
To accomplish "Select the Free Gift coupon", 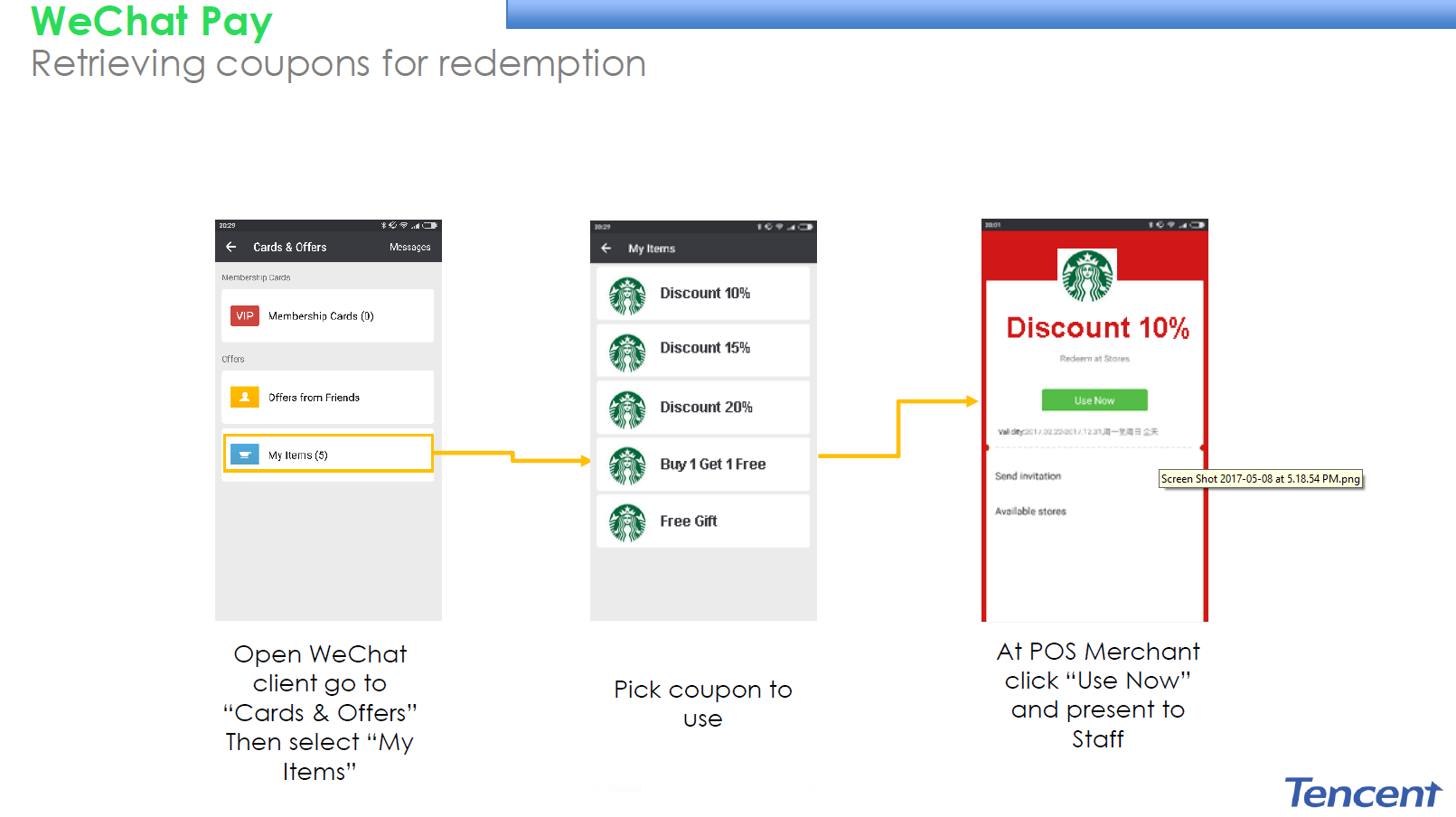I will tap(703, 521).
